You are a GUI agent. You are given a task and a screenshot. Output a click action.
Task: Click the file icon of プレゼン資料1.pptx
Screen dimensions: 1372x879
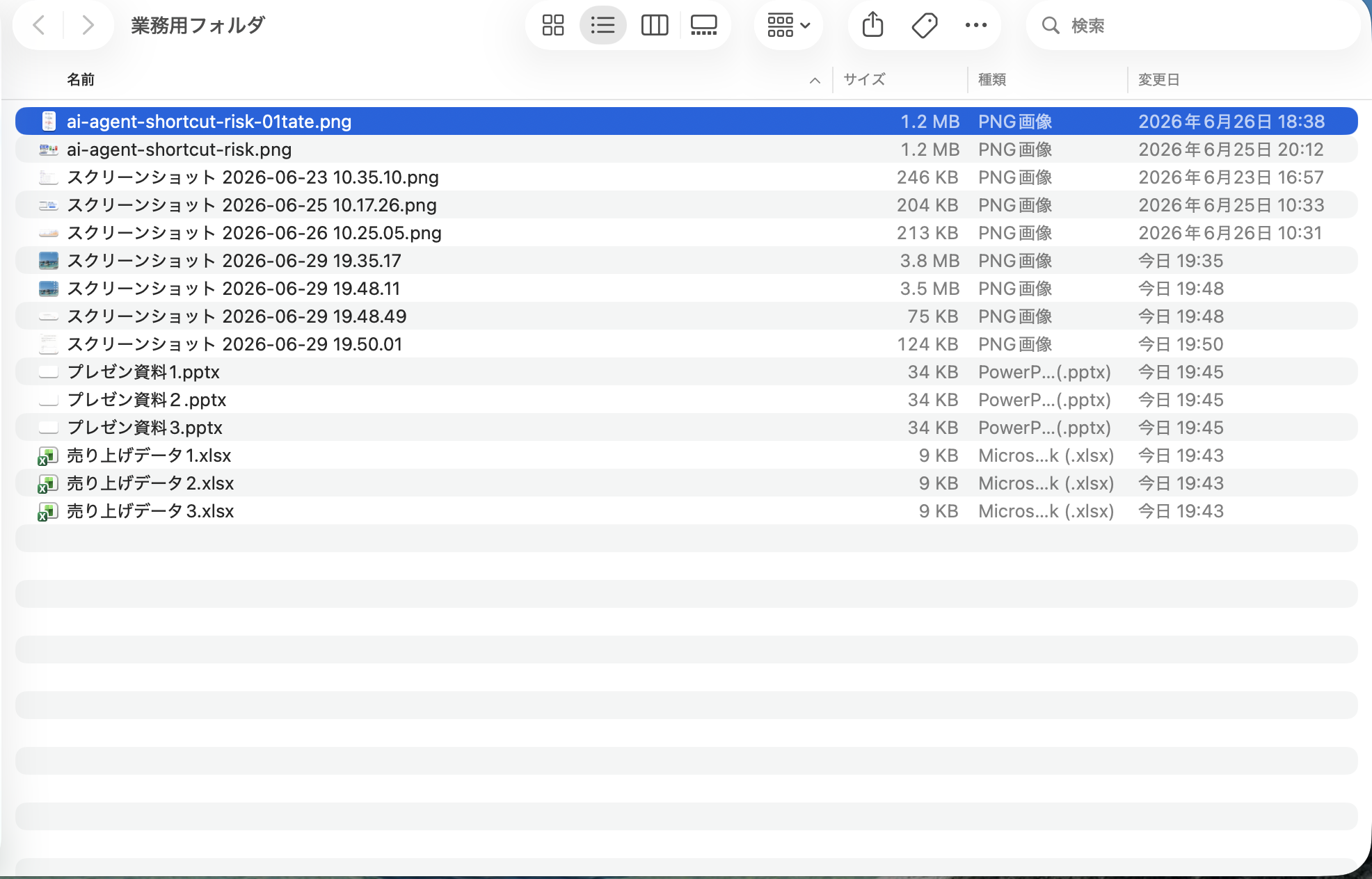point(49,372)
